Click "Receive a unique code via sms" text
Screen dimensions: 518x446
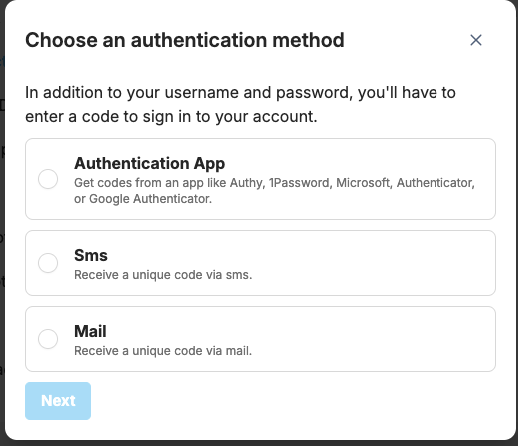pyautogui.click(x=163, y=275)
